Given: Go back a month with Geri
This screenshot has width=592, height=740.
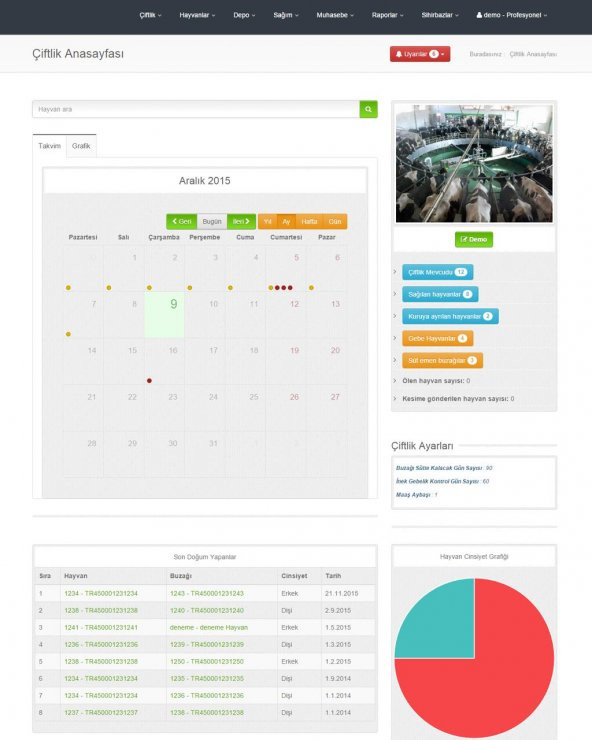Looking at the screenshot, I should [181, 221].
